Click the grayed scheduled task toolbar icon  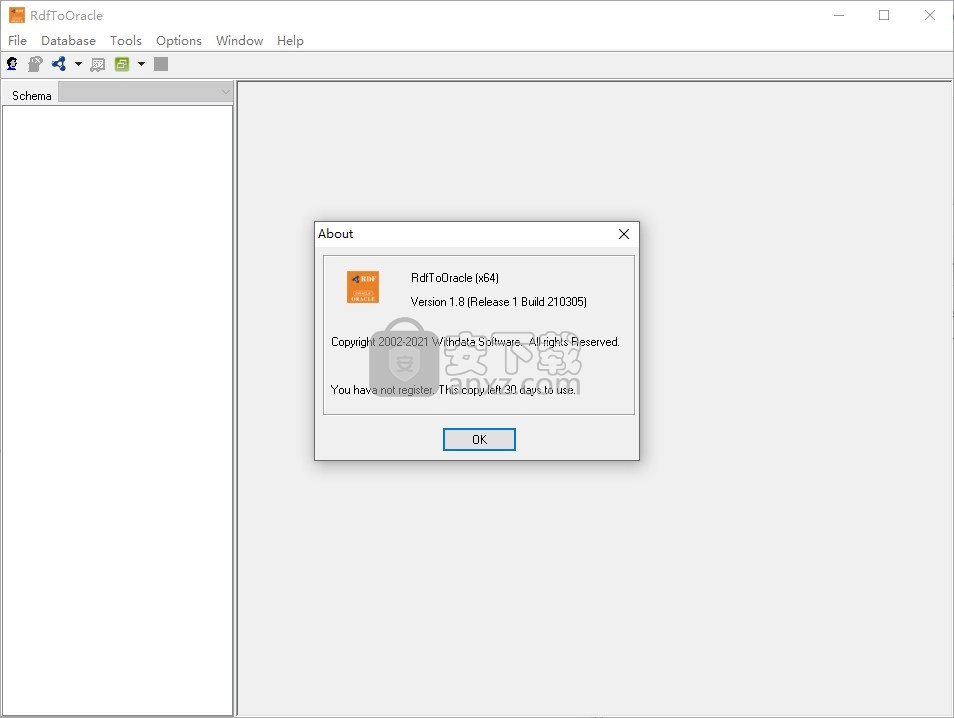[x=97, y=64]
